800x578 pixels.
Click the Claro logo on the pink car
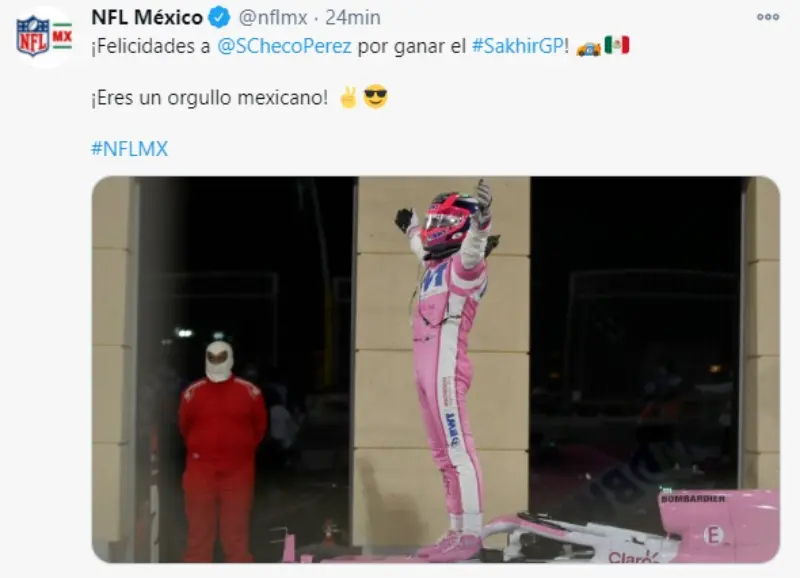pos(633,557)
